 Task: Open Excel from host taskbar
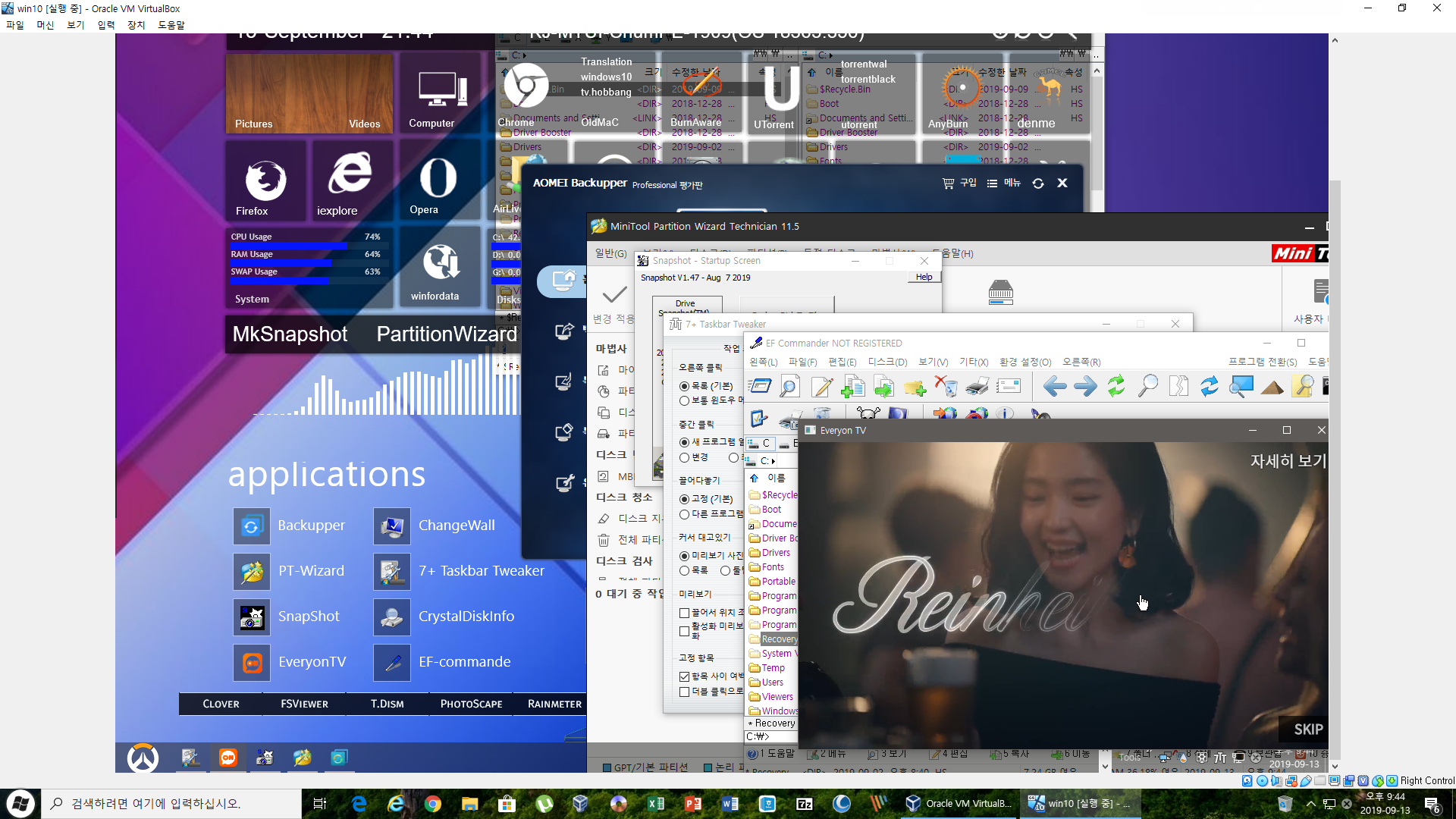coord(656,804)
